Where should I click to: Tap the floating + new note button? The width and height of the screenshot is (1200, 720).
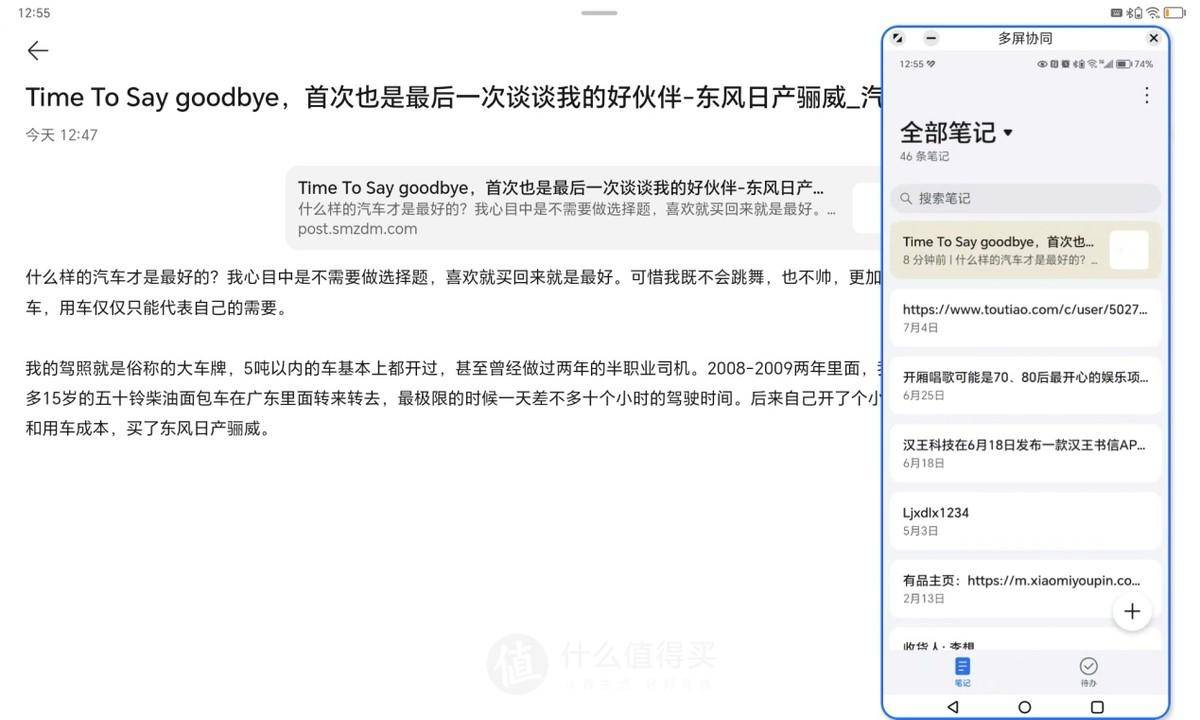click(x=1131, y=611)
